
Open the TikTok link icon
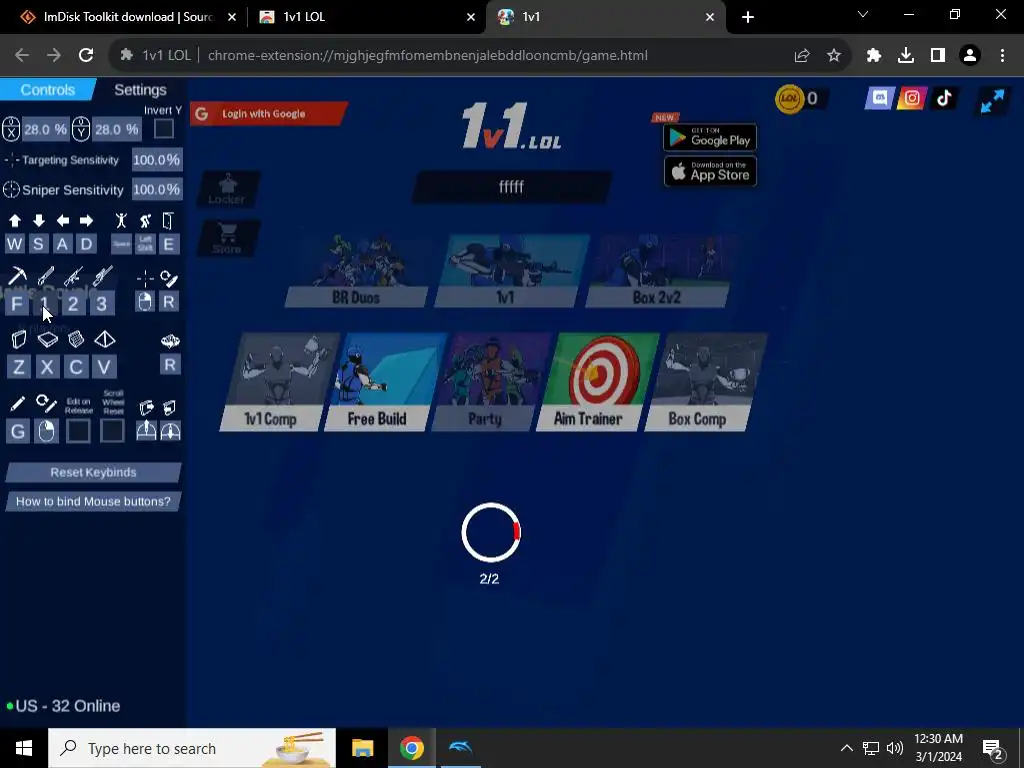pyautogui.click(x=944, y=98)
